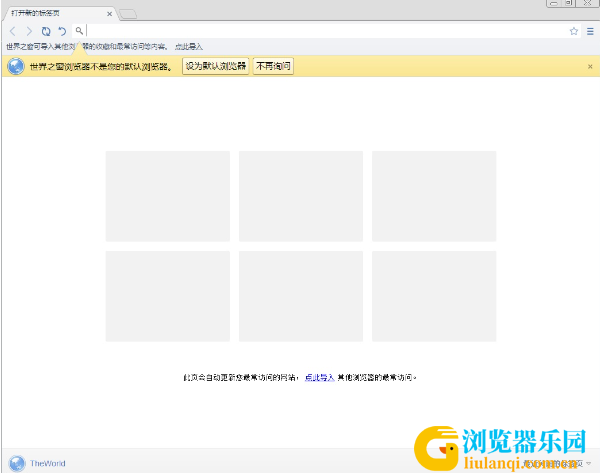This screenshot has width=600, height=473.
Task: Click the 不再询问 button
Action: click(273, 66)
